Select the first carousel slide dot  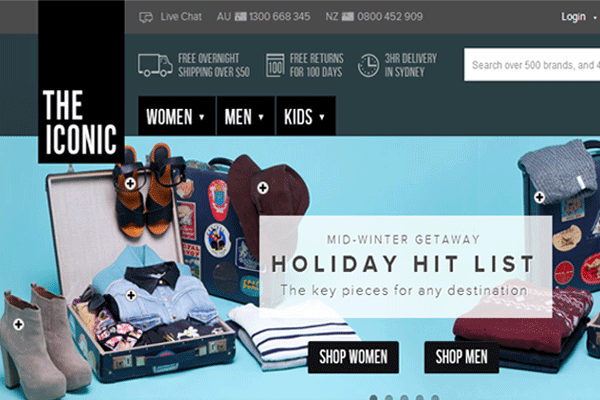click(x=374, y=398)
